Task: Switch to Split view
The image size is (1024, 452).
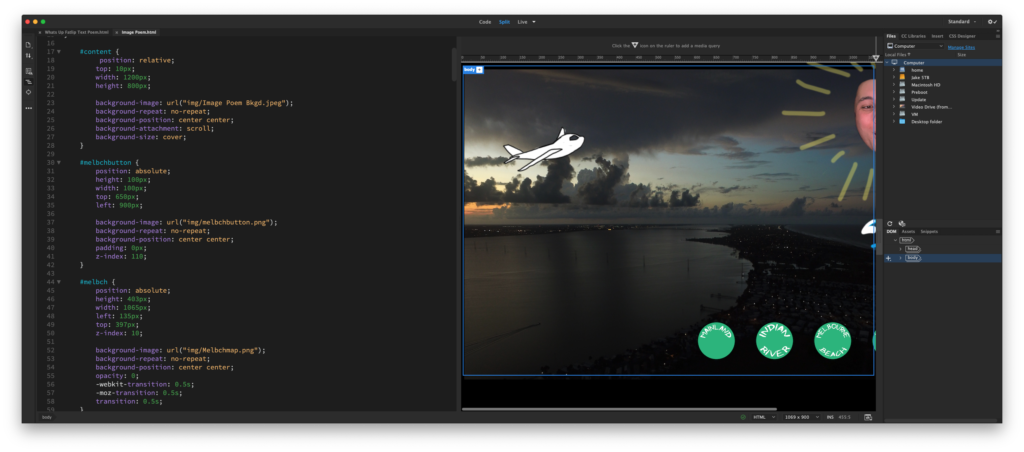Action: (x=503, y=21)
